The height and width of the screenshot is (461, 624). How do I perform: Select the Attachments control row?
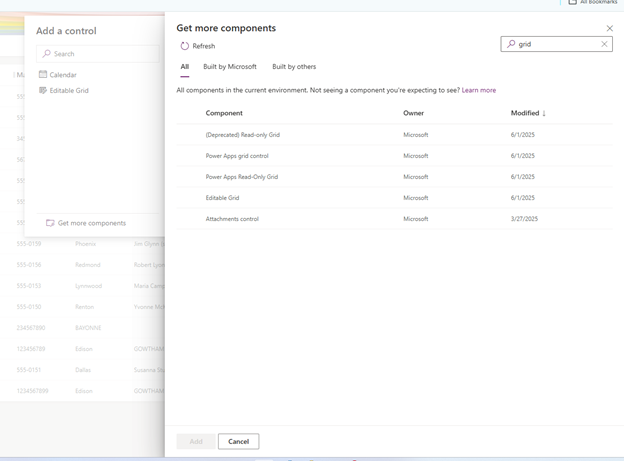point(394,219)
